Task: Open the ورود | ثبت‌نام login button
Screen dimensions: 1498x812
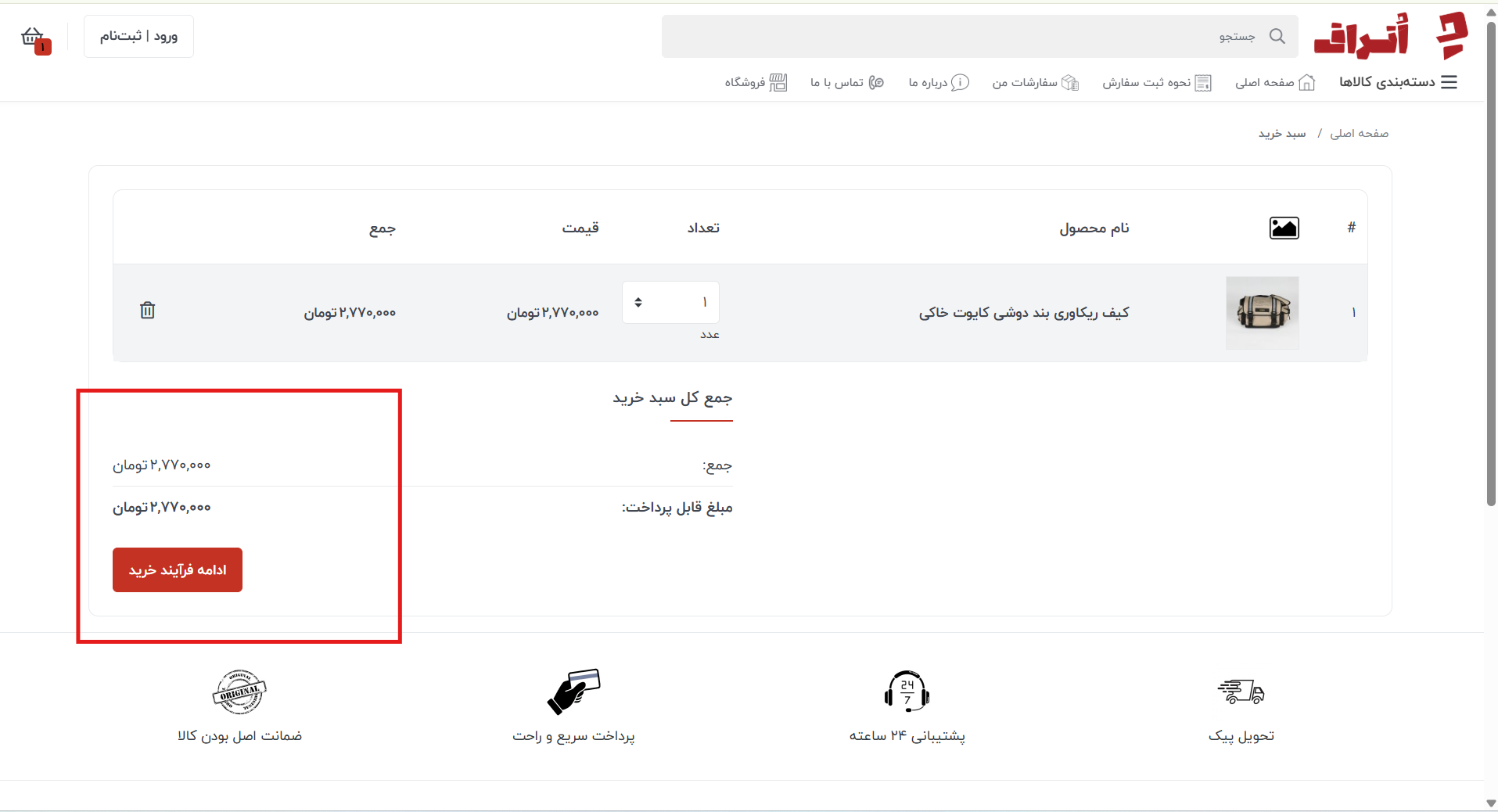Action: [138, 36]
